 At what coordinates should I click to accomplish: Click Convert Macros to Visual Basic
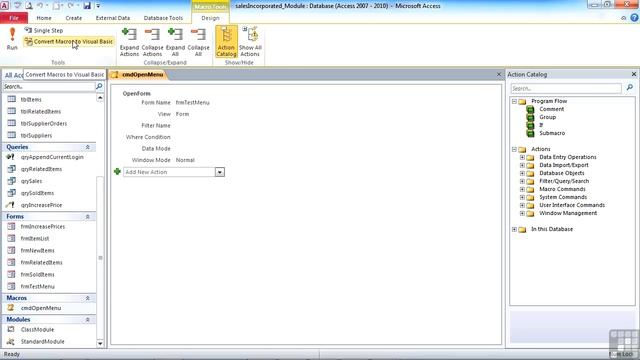coord(69,41)
